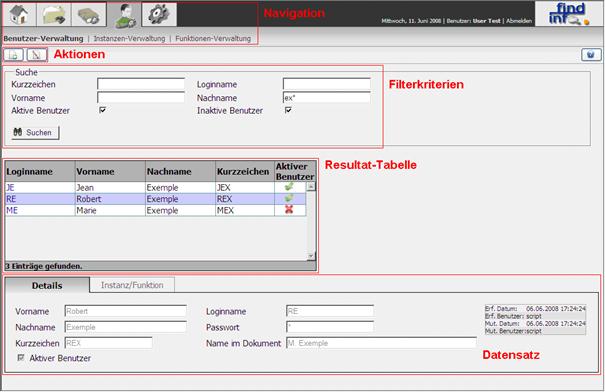Select the REX cell in results table
605x392 pixels.
[x=245, y=199]
